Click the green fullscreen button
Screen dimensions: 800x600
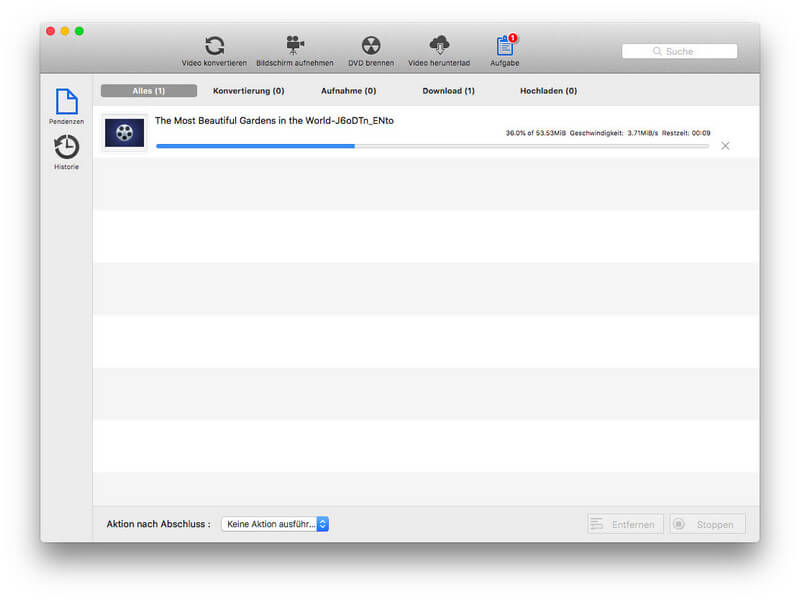[x=79, y=31]
